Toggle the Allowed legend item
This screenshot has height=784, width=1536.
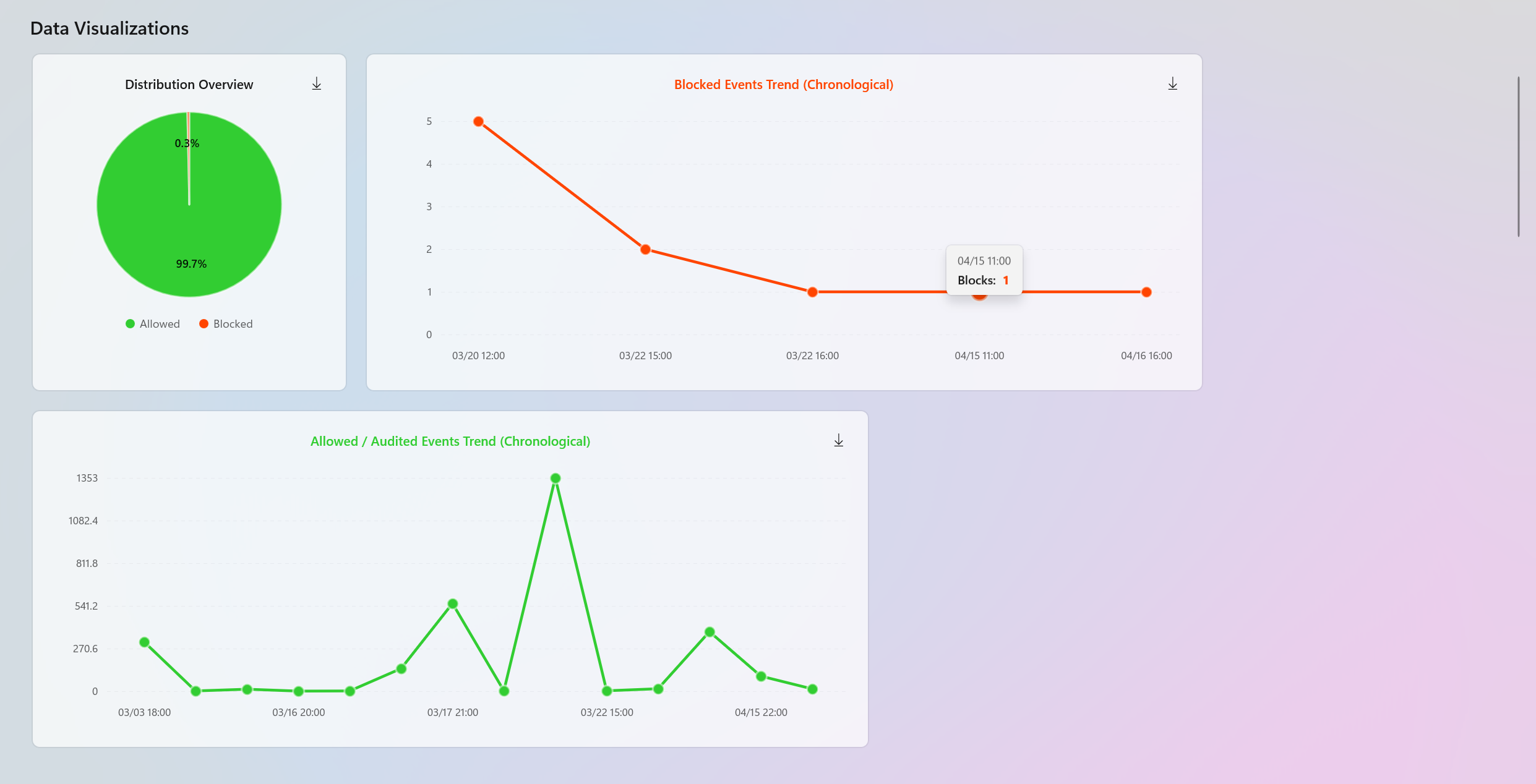point(159,324)
